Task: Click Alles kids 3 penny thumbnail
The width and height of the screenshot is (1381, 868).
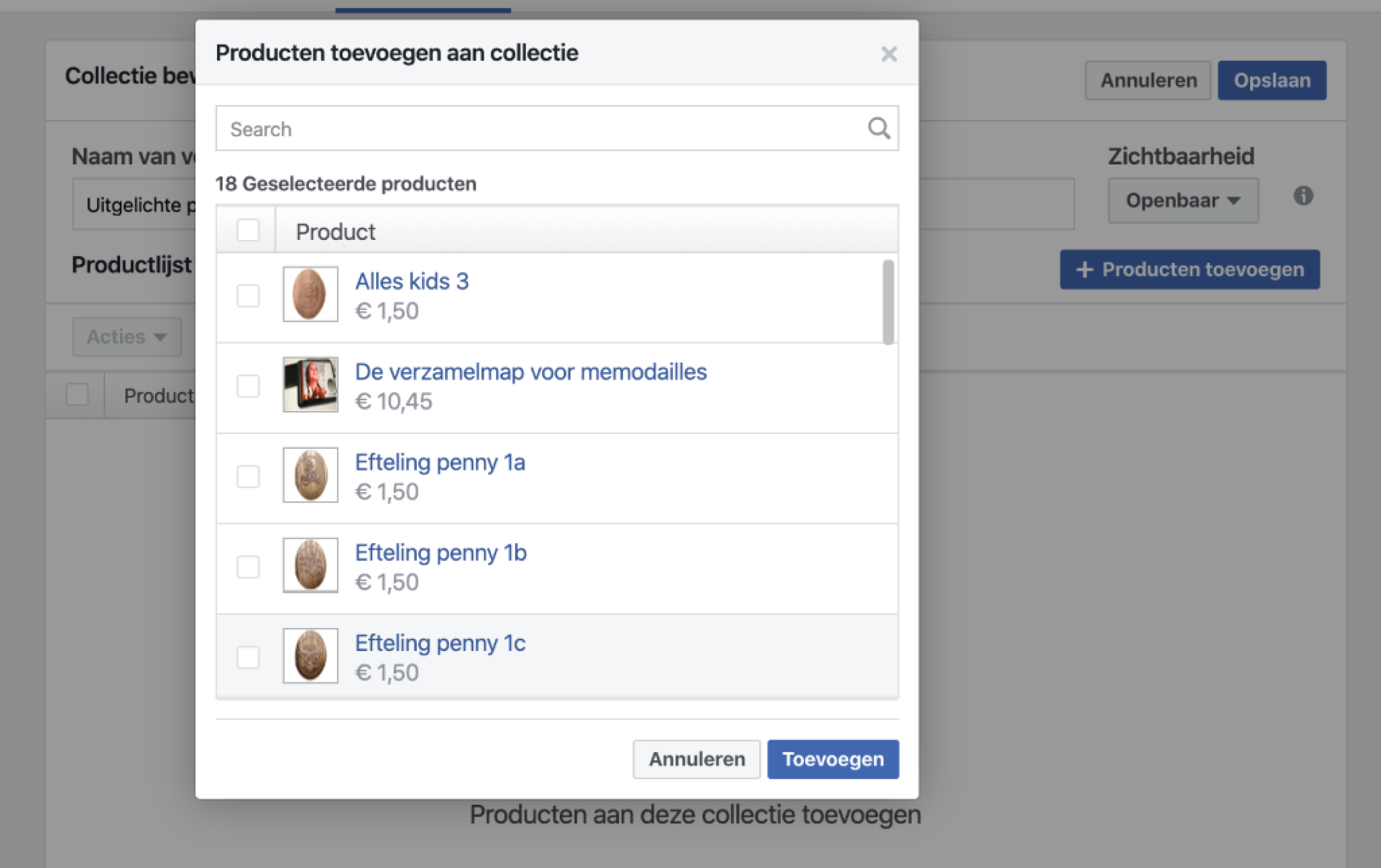Action: tap(310, 294)
